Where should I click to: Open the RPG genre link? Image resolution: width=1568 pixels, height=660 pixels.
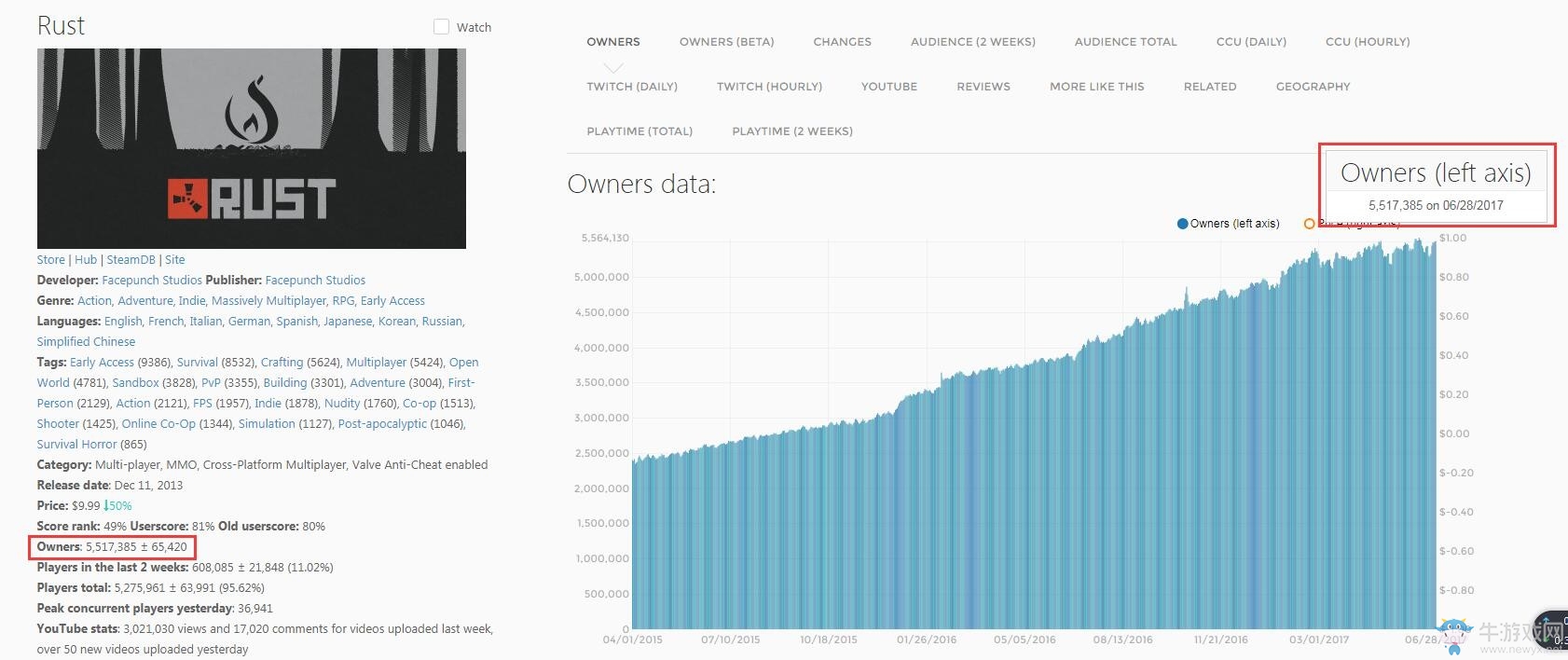point(343,301)
